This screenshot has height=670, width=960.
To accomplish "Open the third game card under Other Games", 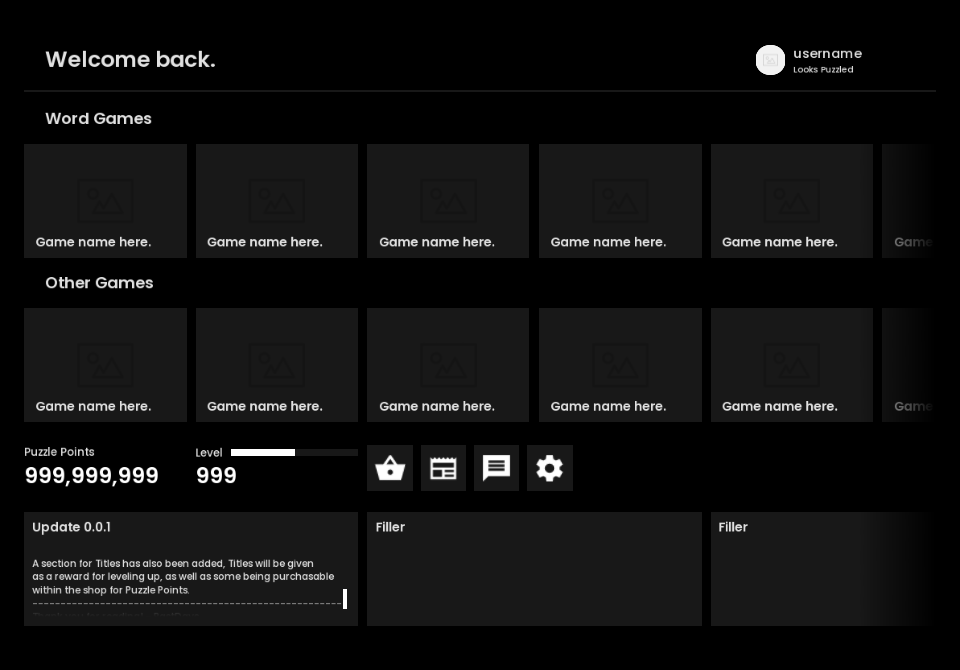I will point(448,365).
